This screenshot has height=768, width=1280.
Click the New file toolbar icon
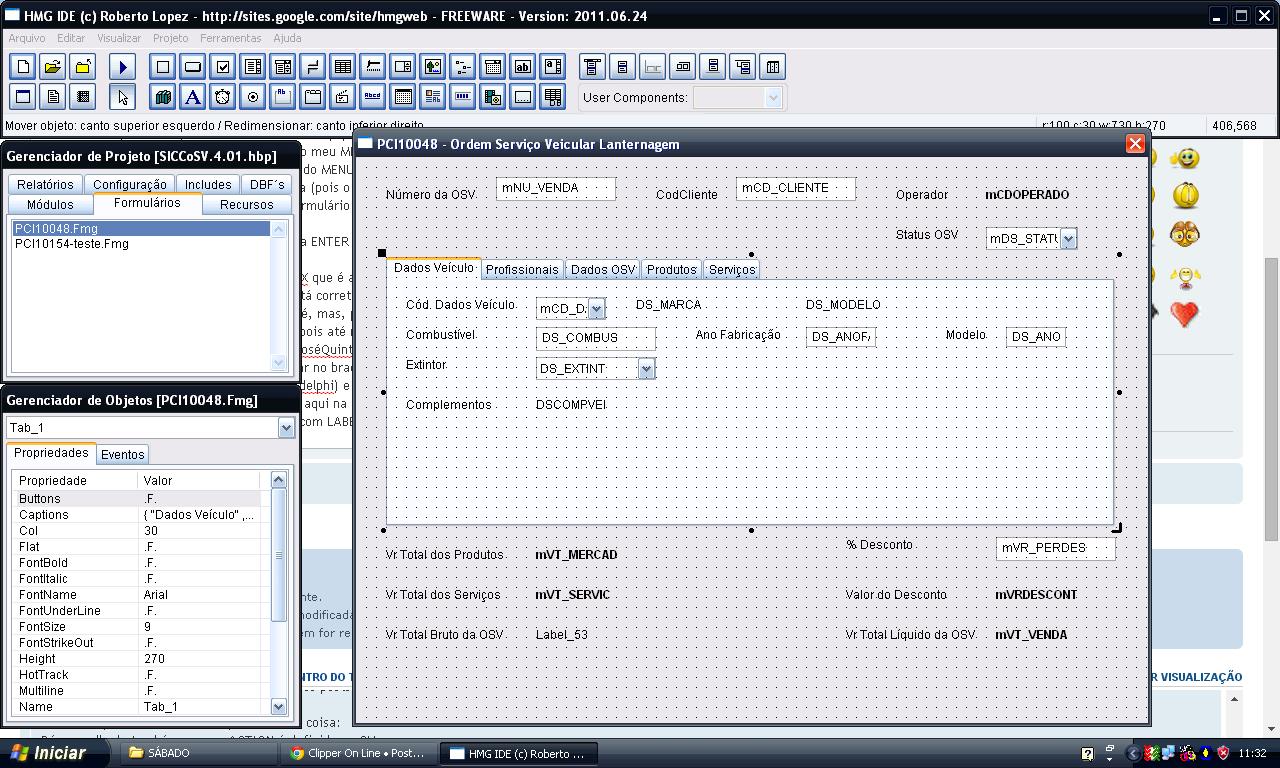pos(23,67)
